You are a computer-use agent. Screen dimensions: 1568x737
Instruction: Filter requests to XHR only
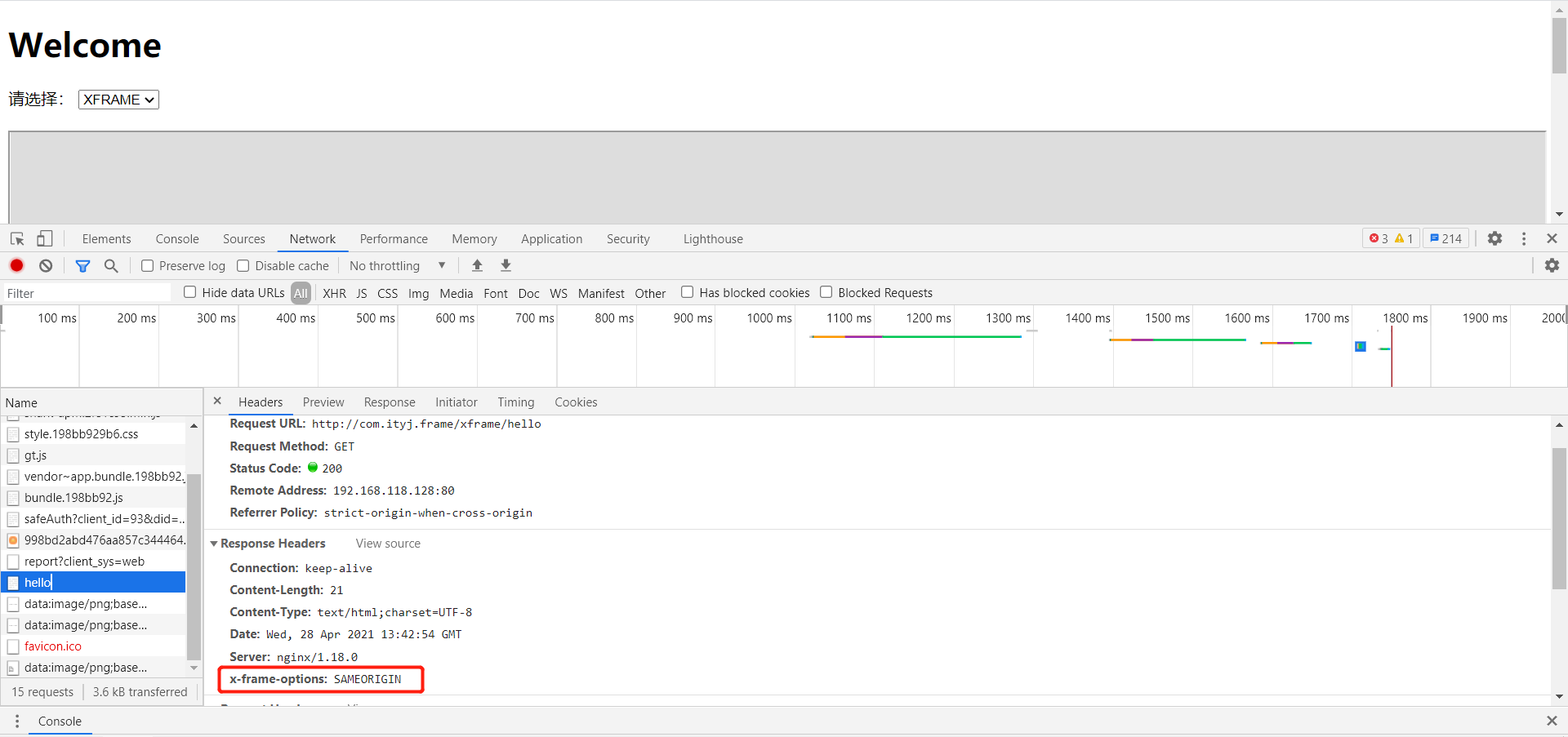[x=334, y=292]
